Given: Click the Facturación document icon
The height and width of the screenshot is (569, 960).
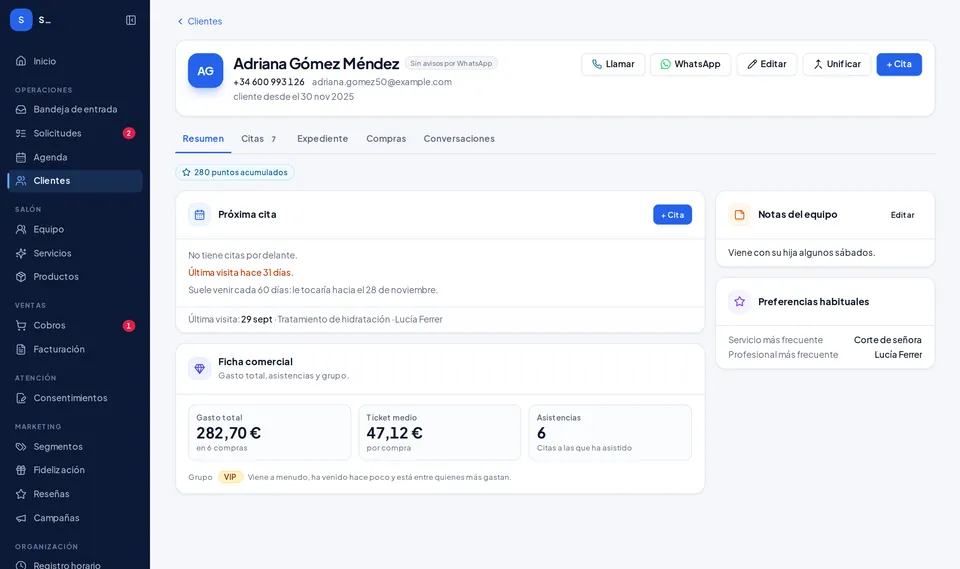Looking at the screenshot, I should pos(21,349).
